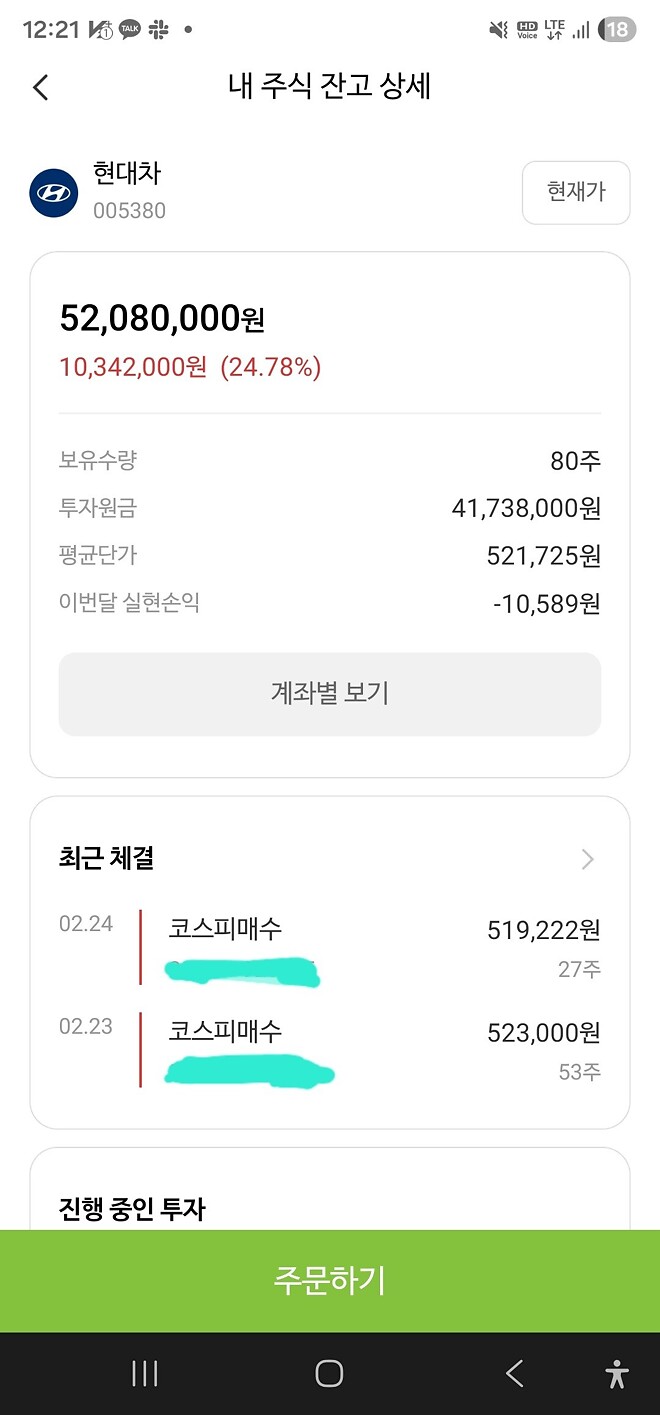Tap the recent apps button in navigation bar
Viewport: 660px width, 1415px height.
click(x=144, y=1373)
